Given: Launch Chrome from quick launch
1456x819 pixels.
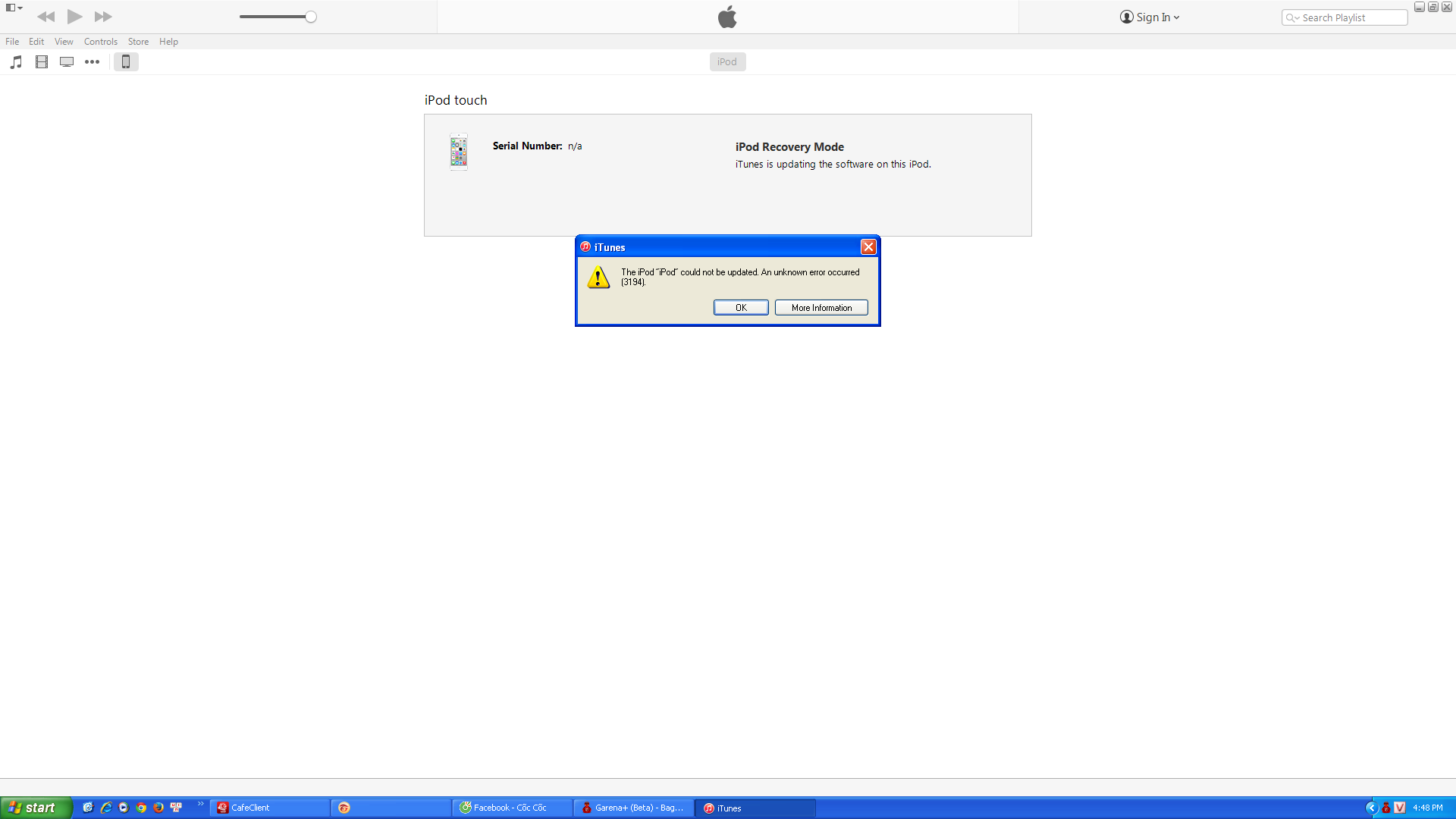Looking at the screenshot, I should [x=141, y=808].
